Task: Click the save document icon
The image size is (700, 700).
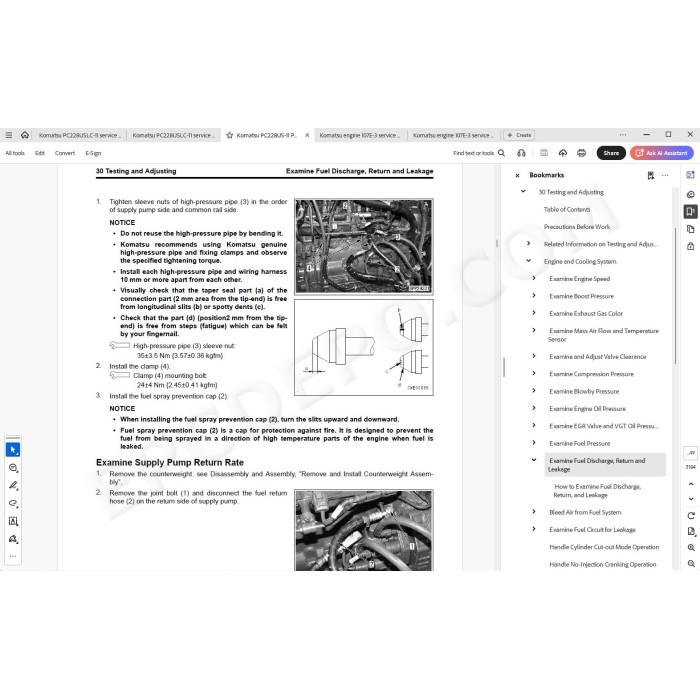Action: [544, 153]
